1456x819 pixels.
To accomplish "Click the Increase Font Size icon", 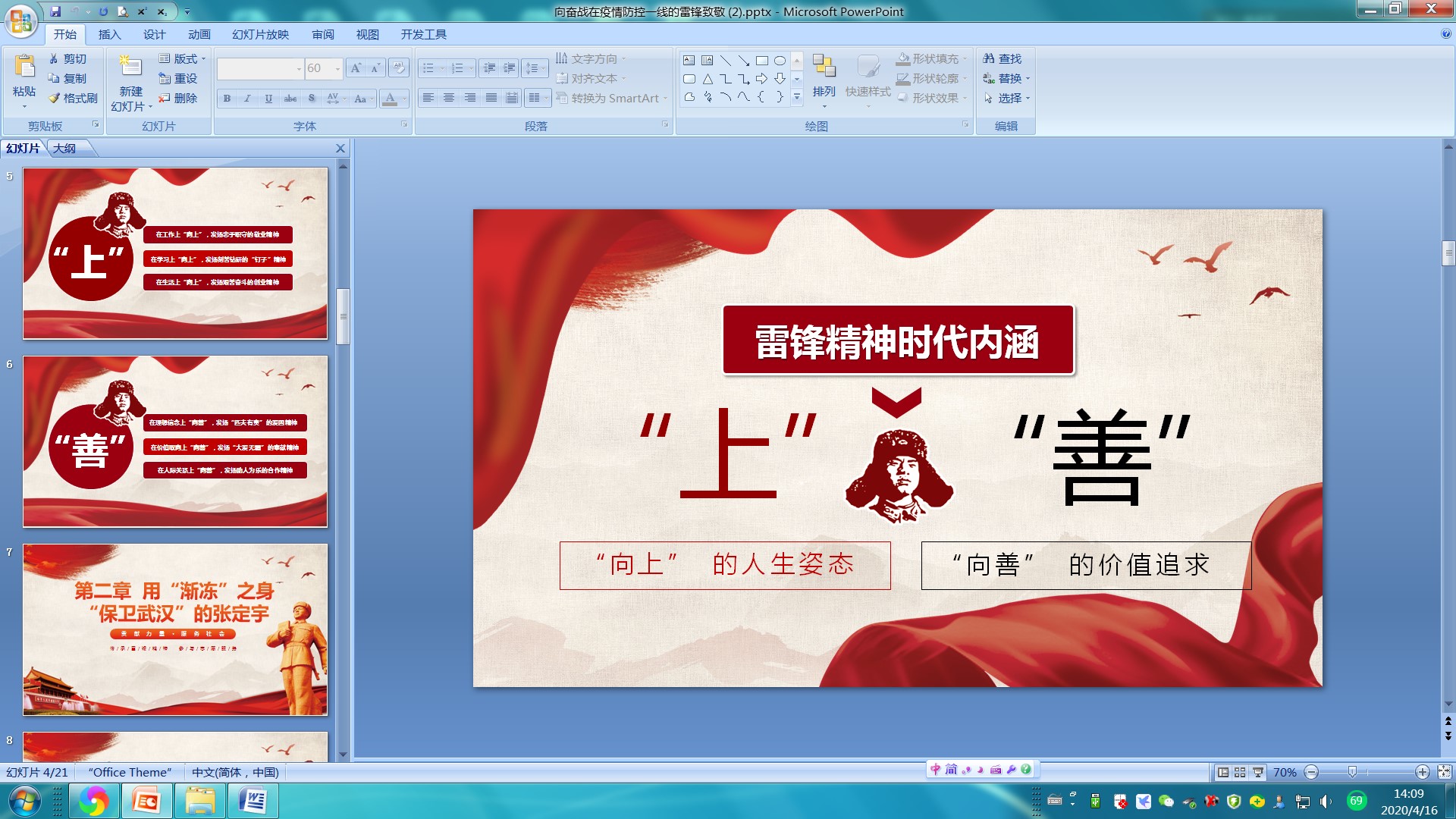I will click(x=356, y=68).
